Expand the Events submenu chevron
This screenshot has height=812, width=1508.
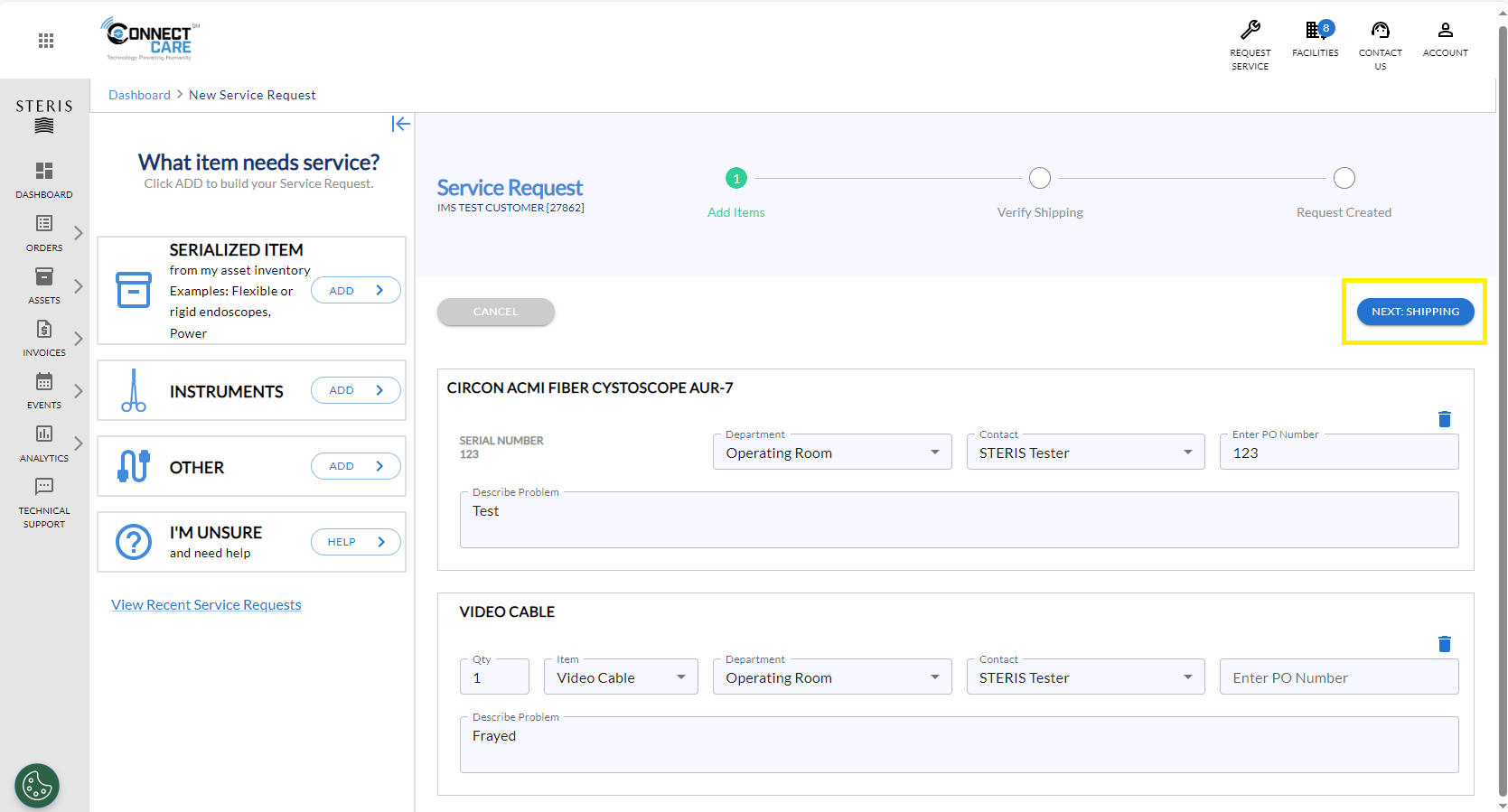79,391
